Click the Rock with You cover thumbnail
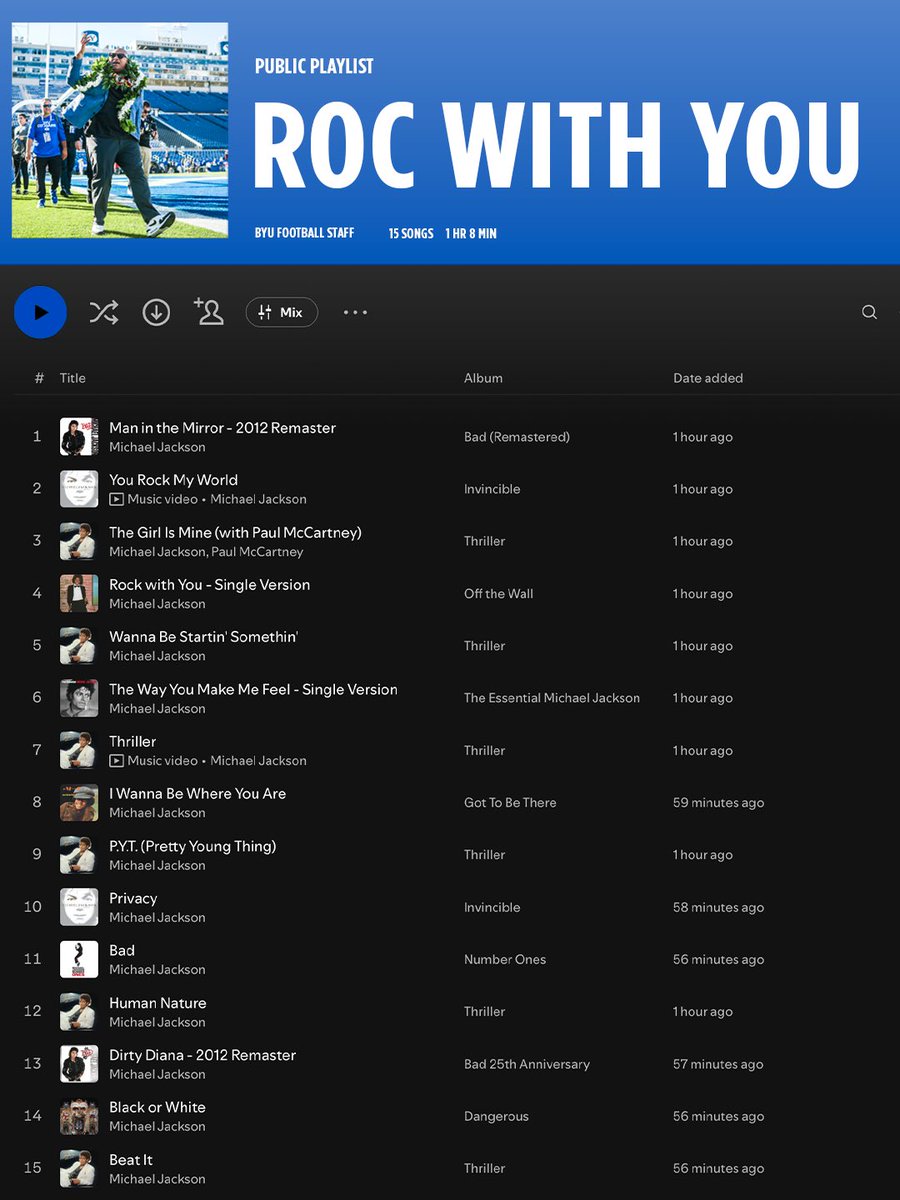This screenshot has height=1200, width=900. [x=79, y=594]
